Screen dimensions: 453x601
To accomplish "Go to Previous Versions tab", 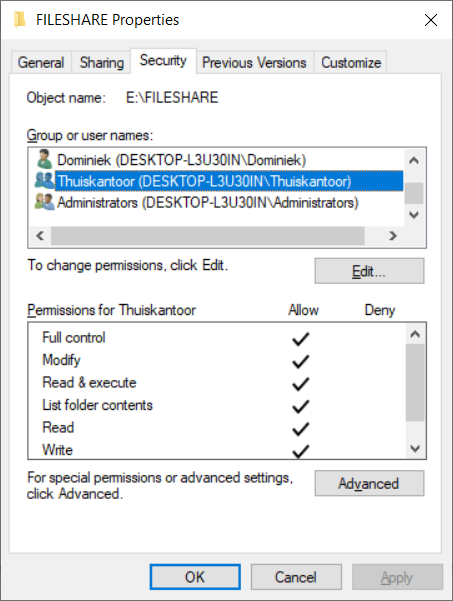I will click(x=254, y=62).
